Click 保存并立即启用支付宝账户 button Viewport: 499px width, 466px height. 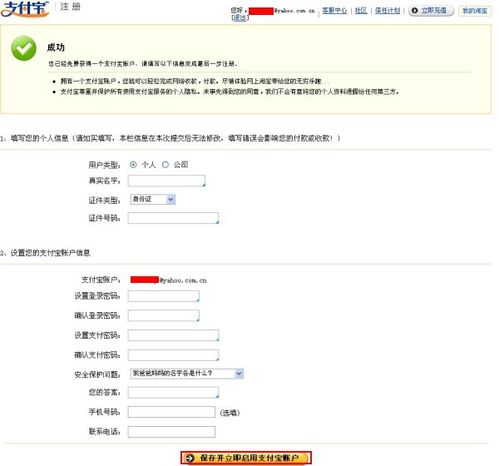pos(246,458)
